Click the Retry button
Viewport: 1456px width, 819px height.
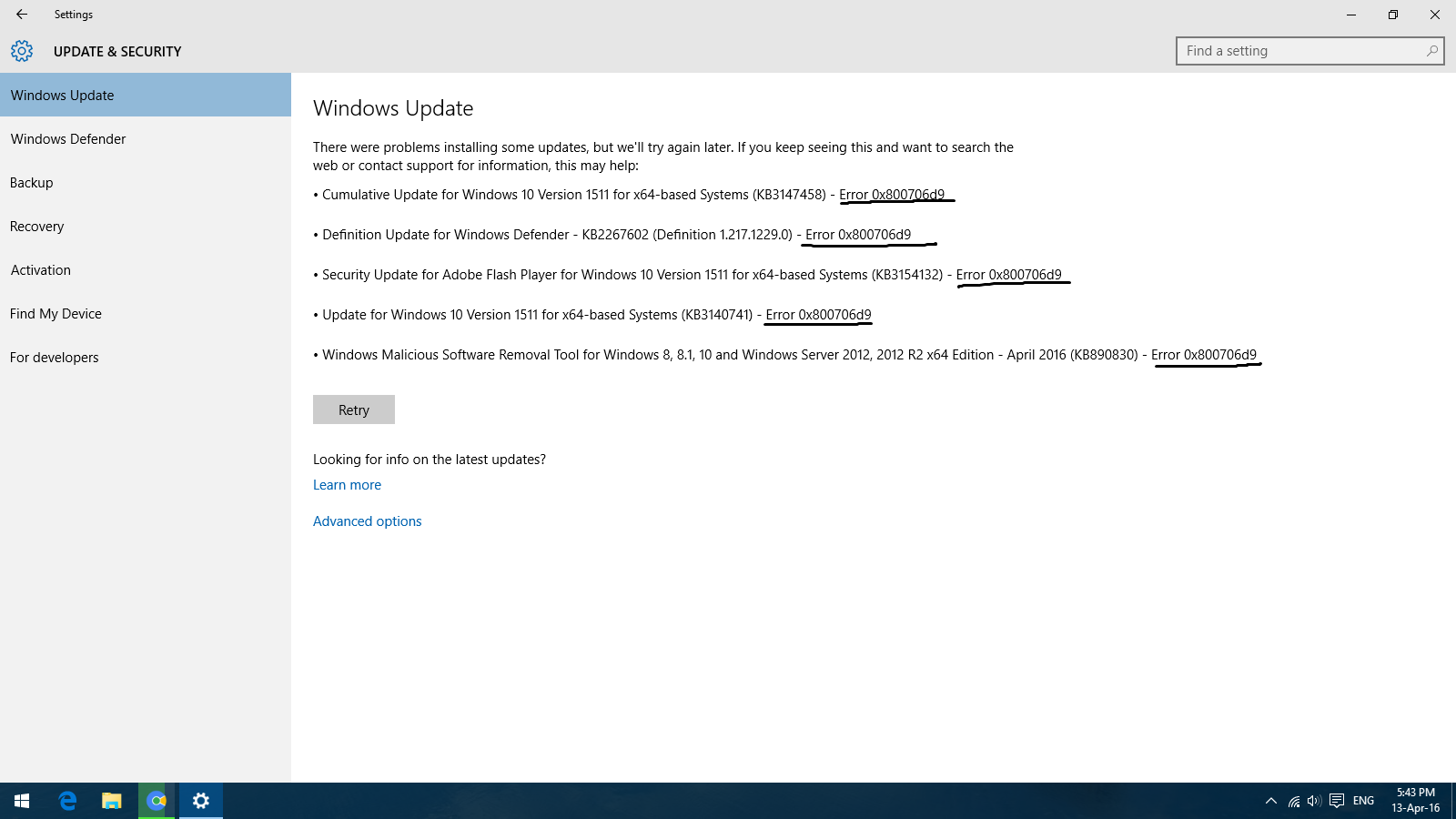click(x=354, y=409)
